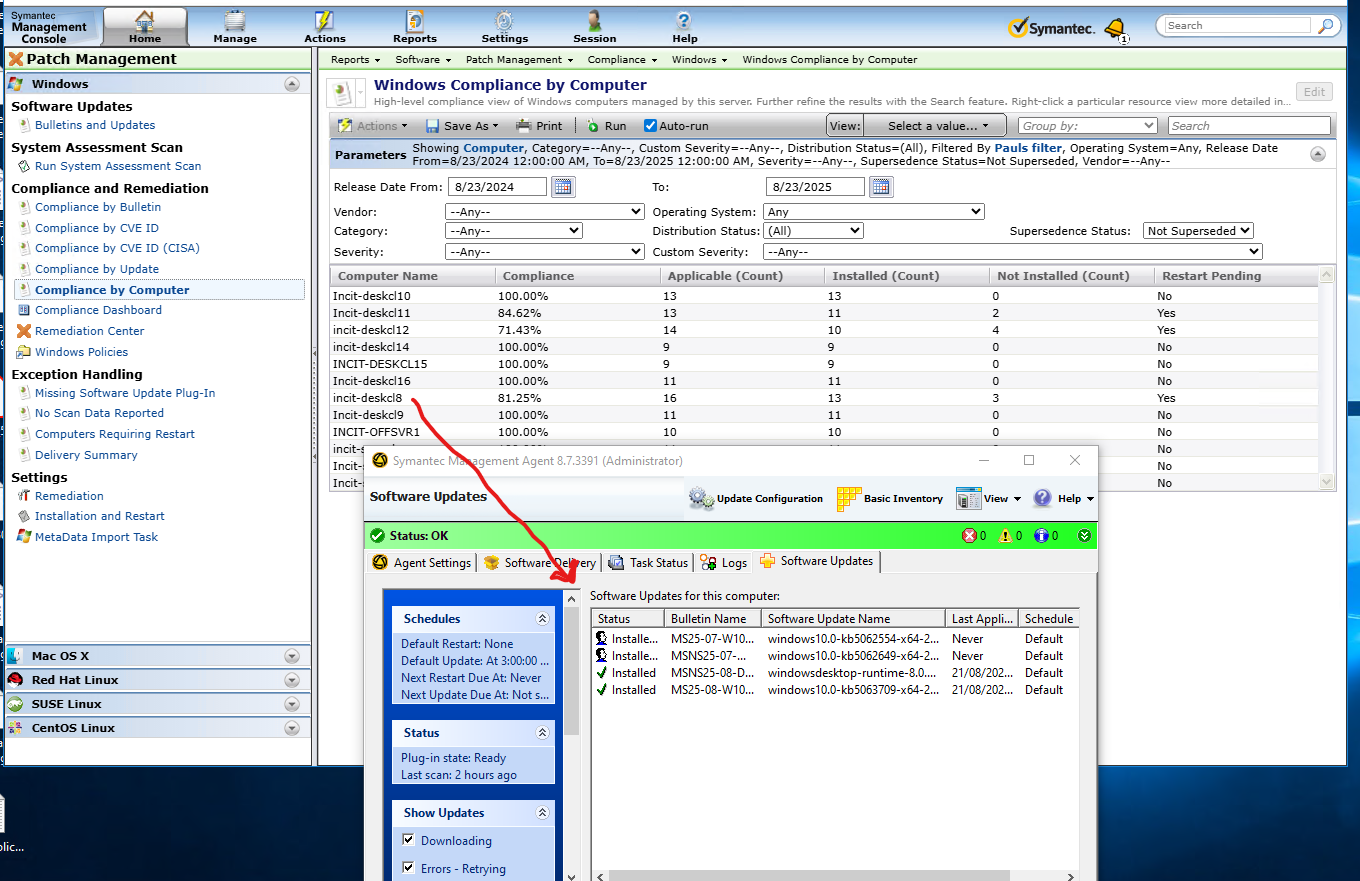Open the Remediation Center link
This screenshot has height=881, width=1360.
[90, 331]
